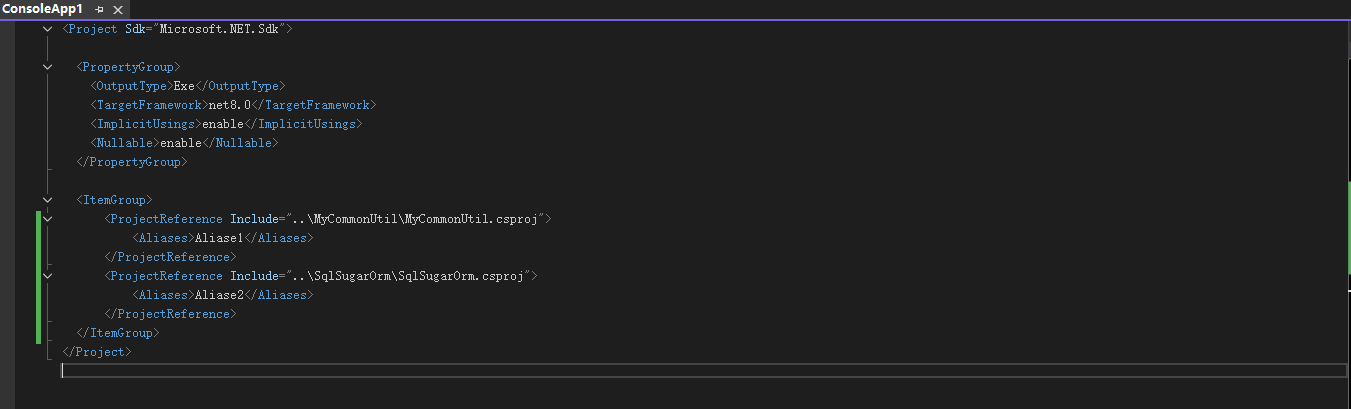Click the closing Project tag
Viewport: 1351px width, 409px height.
(x=97, y=352)
